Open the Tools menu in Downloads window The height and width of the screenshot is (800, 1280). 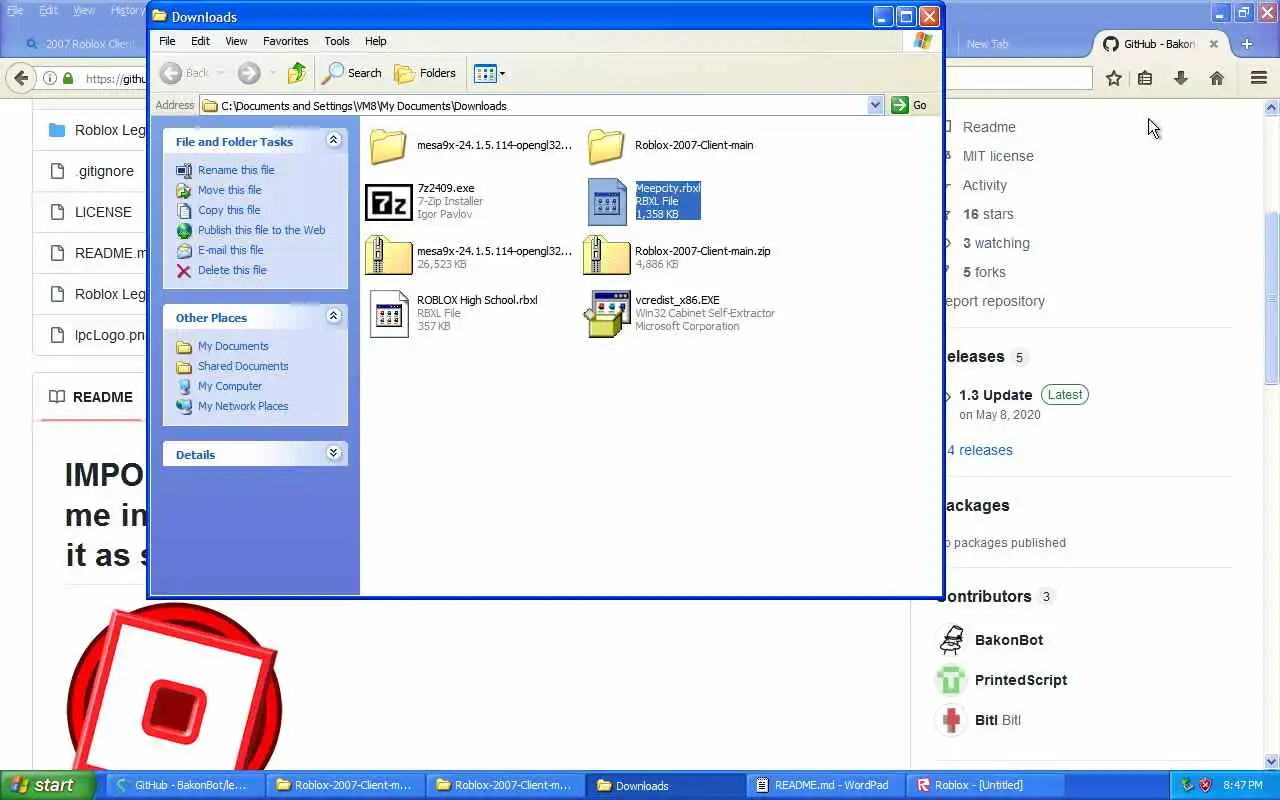point(337,41)
